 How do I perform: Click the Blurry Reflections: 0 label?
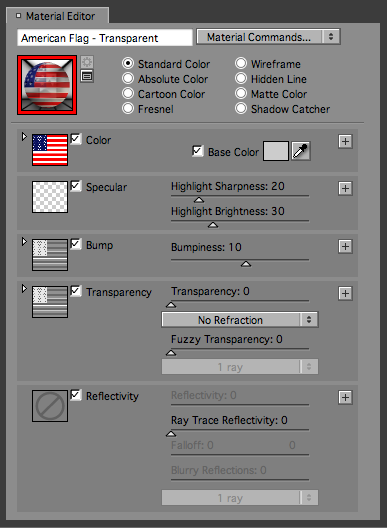click(219, 470)
